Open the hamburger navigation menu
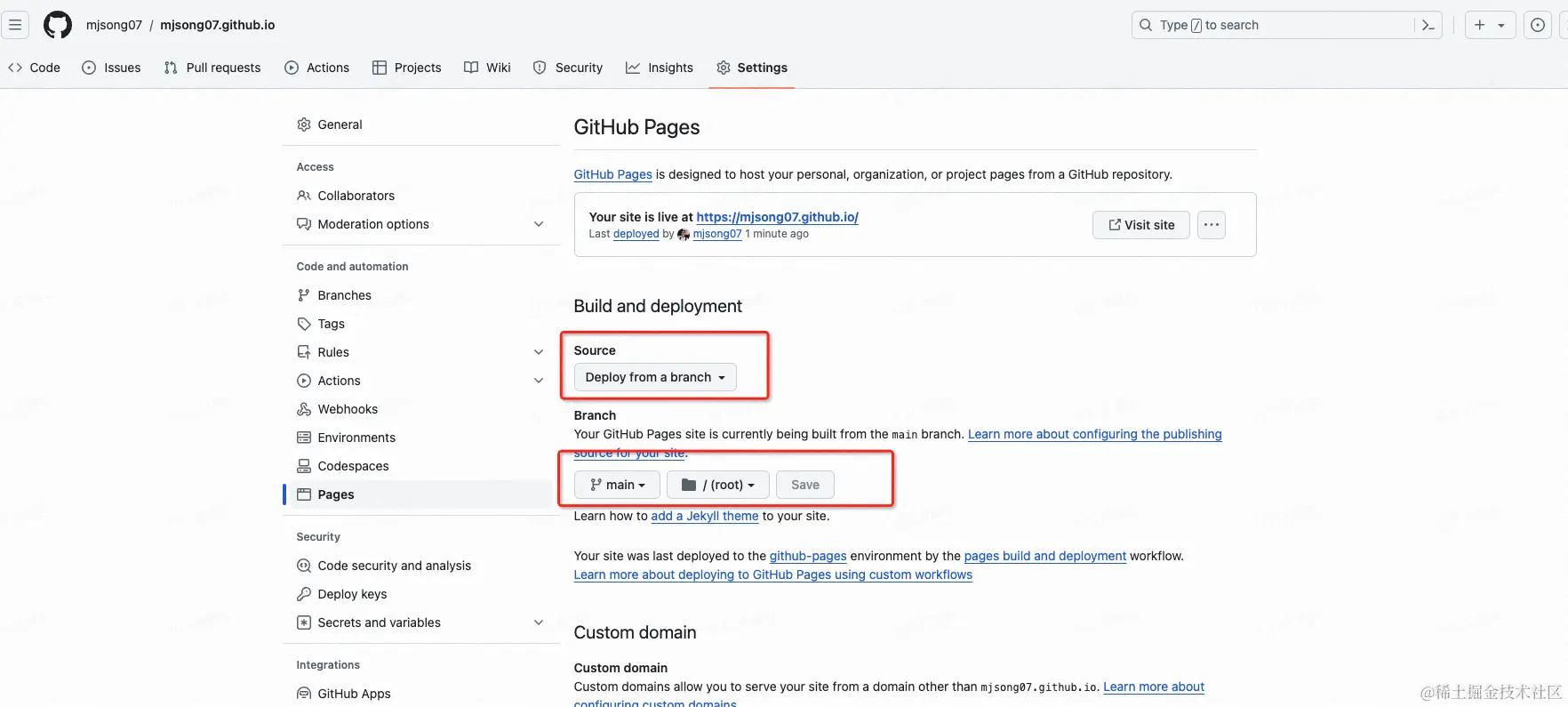The height and width of the screenshot is (707, 1568). [15, 25]
